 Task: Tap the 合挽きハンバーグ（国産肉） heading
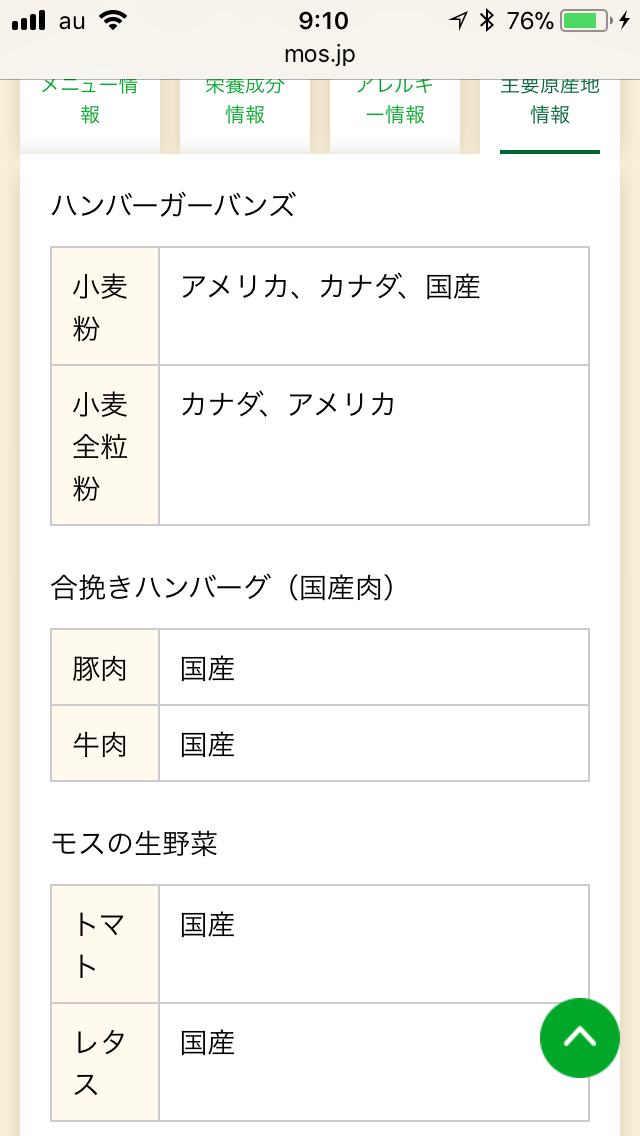224,588
